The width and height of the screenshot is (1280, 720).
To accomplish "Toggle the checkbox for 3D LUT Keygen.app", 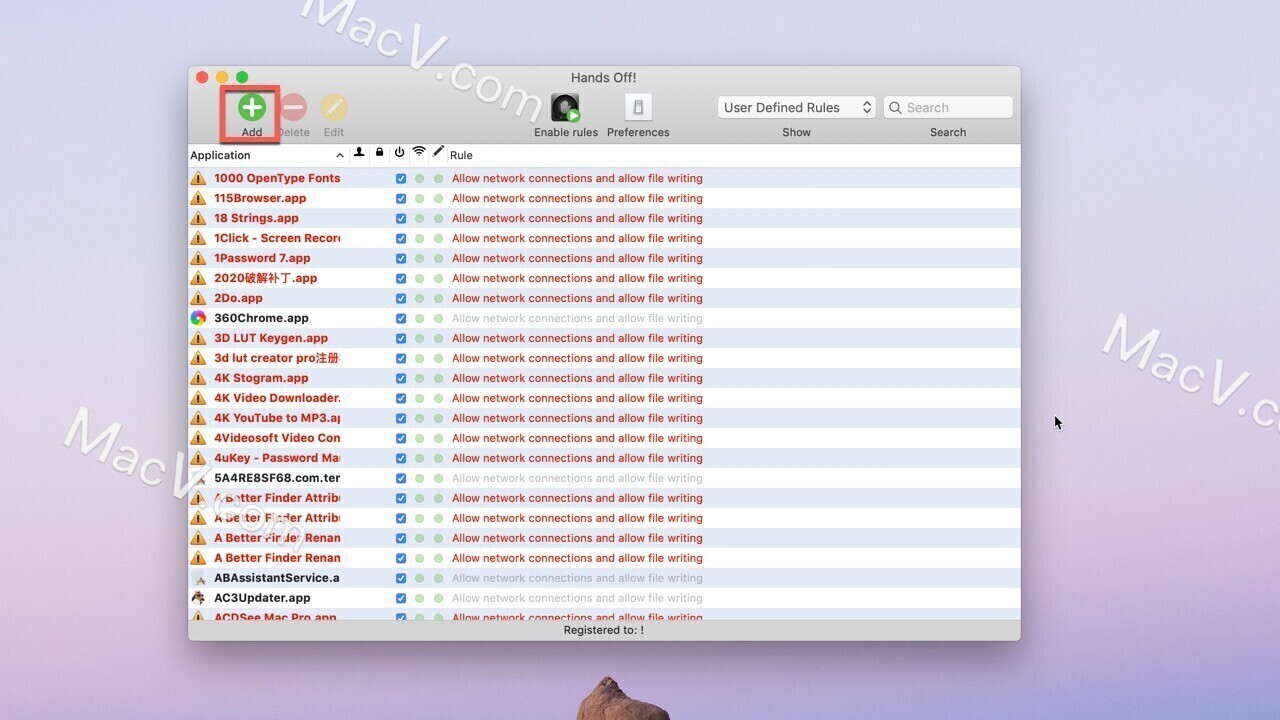I will click(401, 339).
